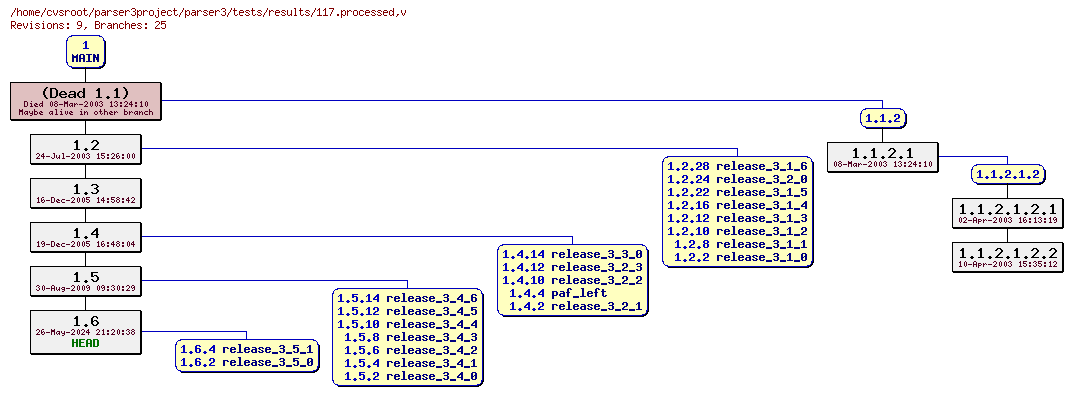The image size is (1072, 395).
Task: Select branch 1.4.10 release_3_2_2
Action: tap(572, 280)
